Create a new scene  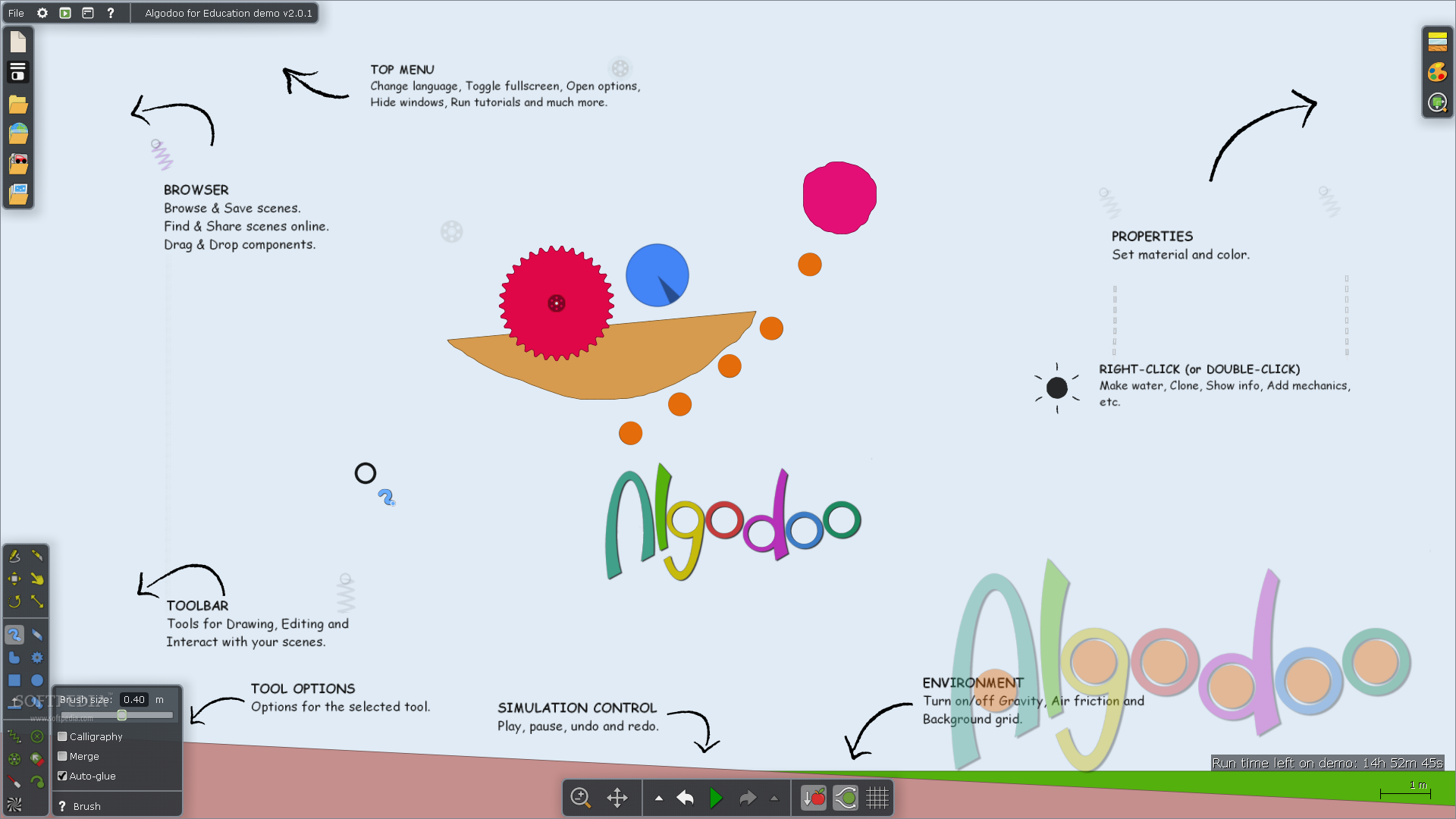tap(18, 42)
